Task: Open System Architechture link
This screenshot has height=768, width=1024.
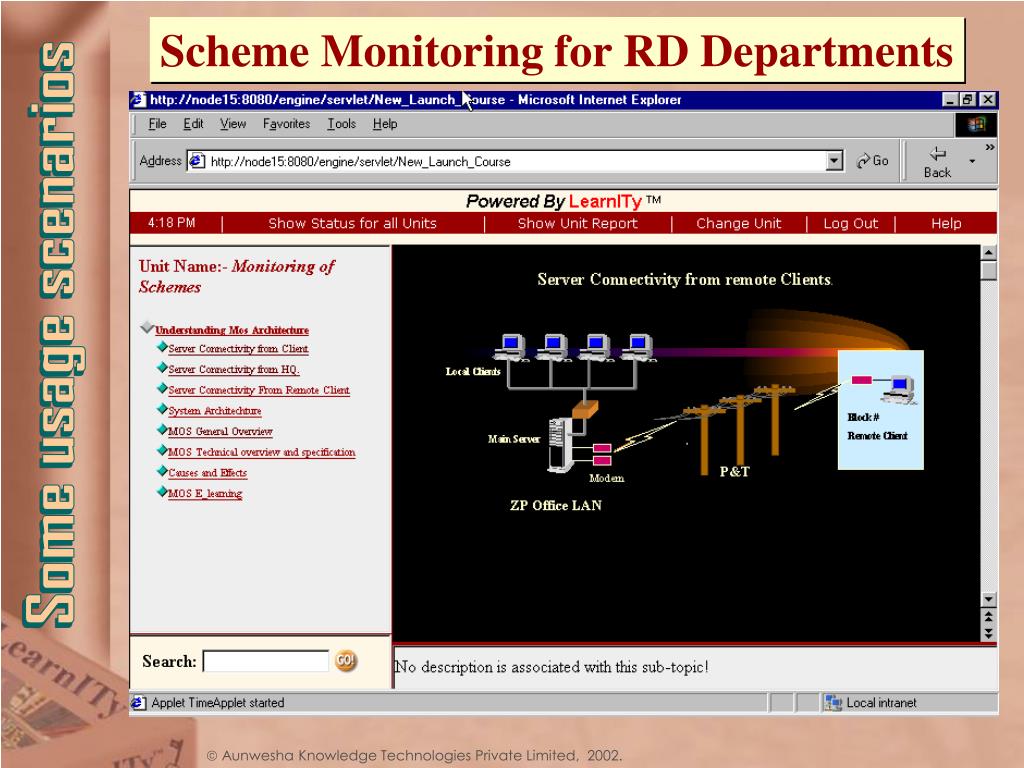Action: click(215, 411)
